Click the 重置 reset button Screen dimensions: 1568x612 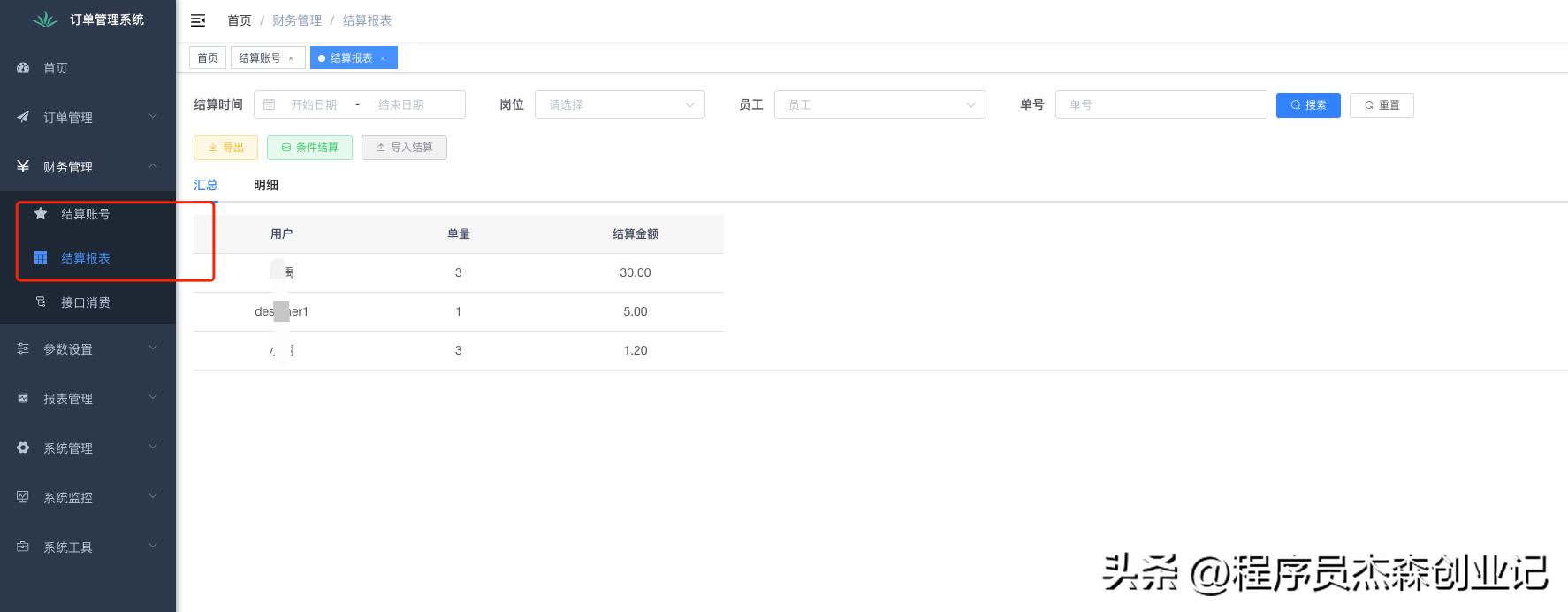tap(1382, 104)
